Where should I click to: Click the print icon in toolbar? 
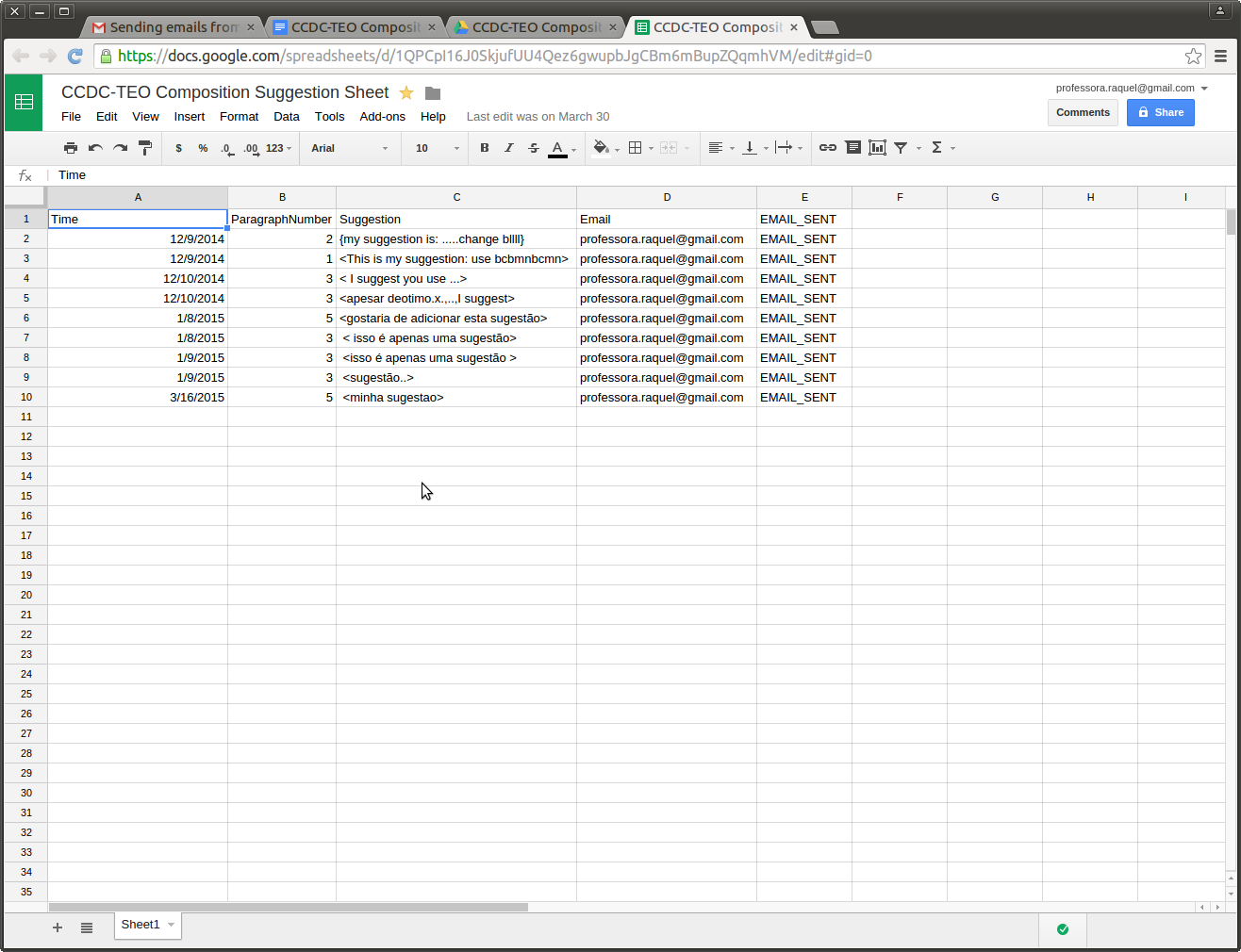pos(71,148)
